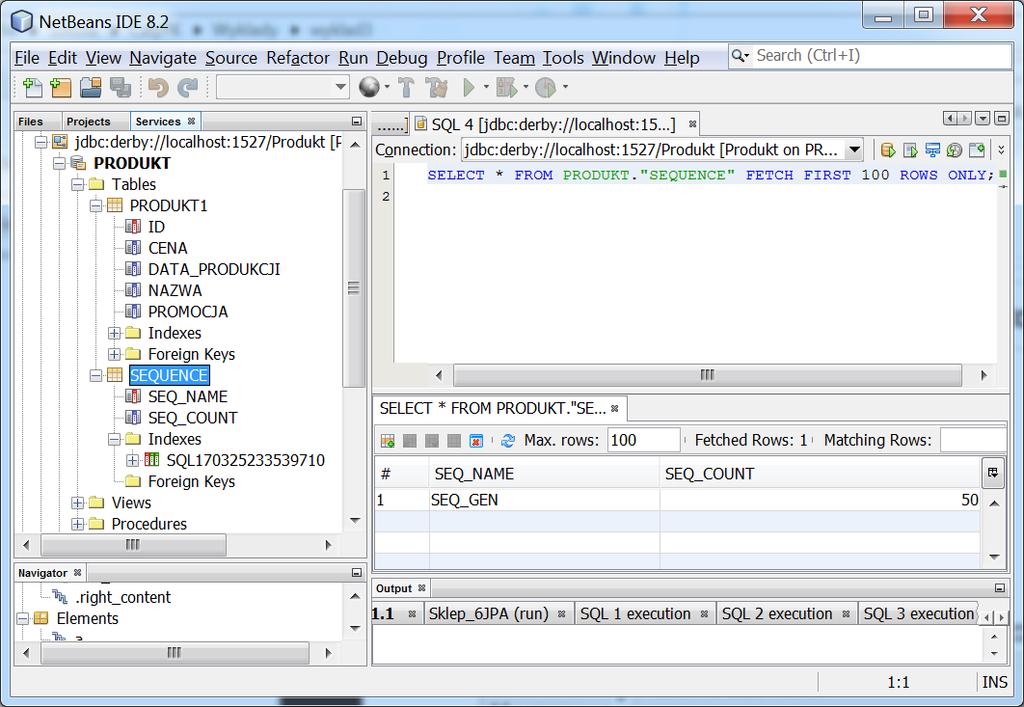Click the Refresh Records blue arrows icon
The image size is (1024, 707).
tap(507, 441)
